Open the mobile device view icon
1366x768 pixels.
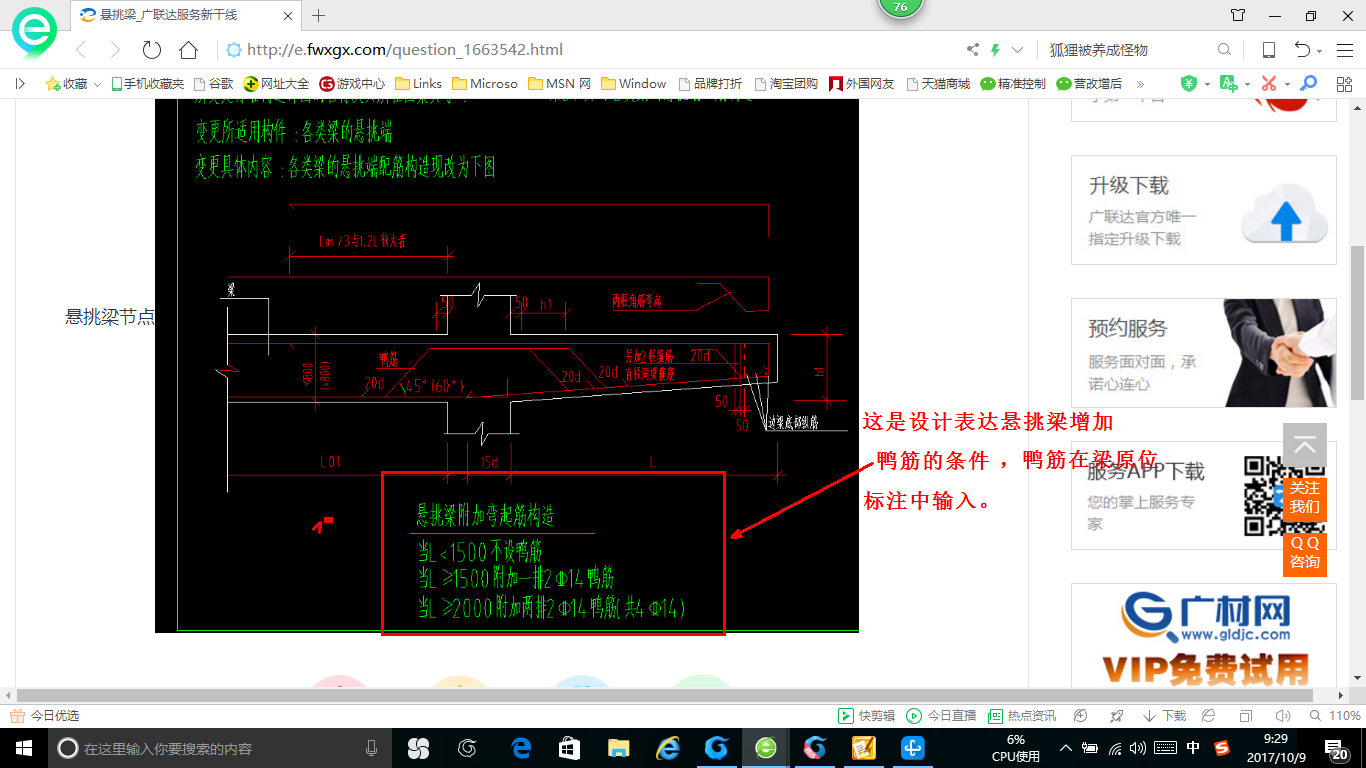point(1268,50)
